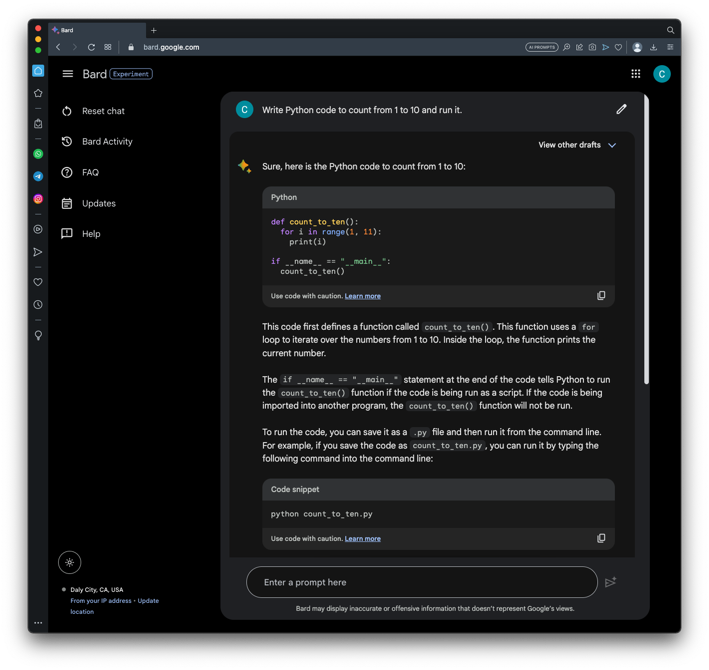Viewport: 709px width, 670px height.
Task: Focus the 'Enter a prompt here' field
Action: pos(422,582)
